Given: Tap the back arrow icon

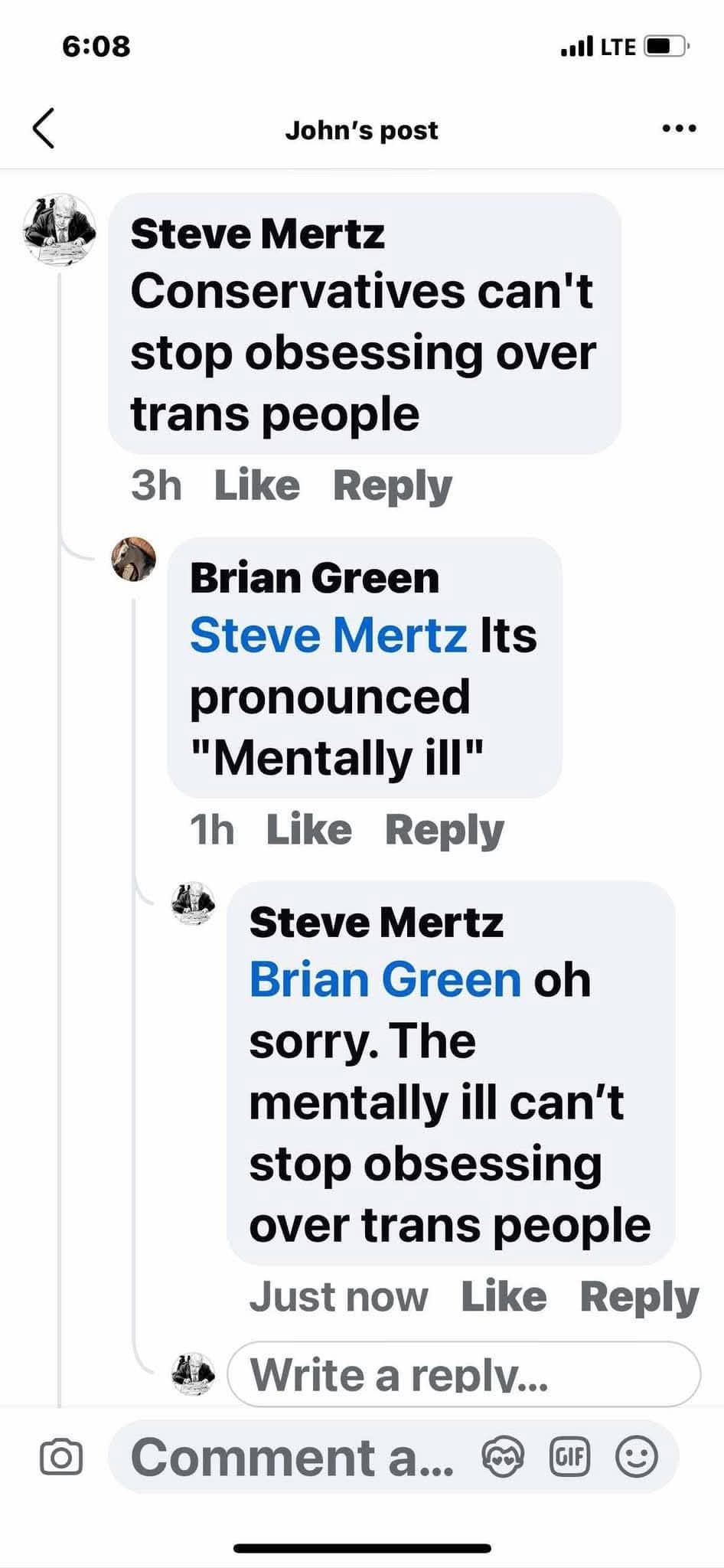Looking at the screenshot, I should [x=44, y=128].
